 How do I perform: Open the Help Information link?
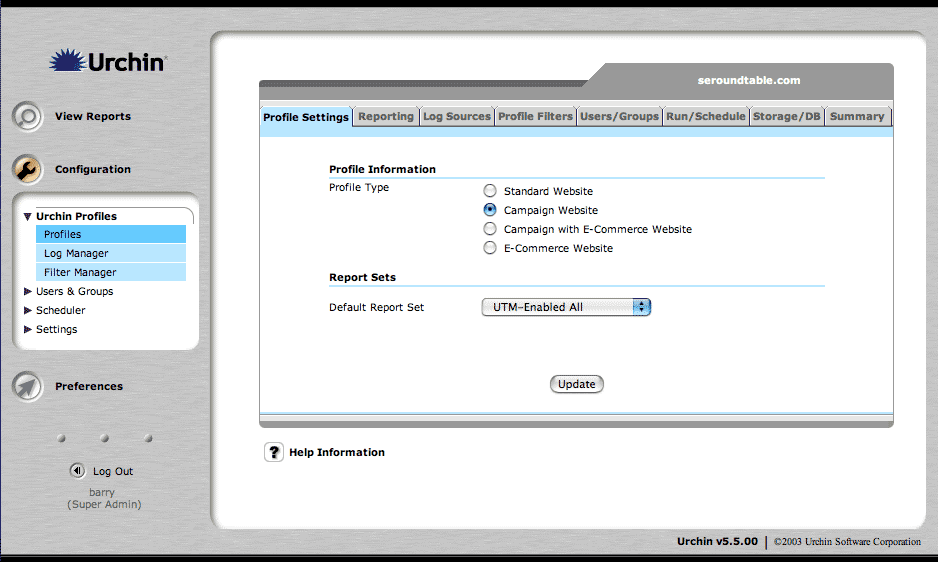tap(337, 452)
